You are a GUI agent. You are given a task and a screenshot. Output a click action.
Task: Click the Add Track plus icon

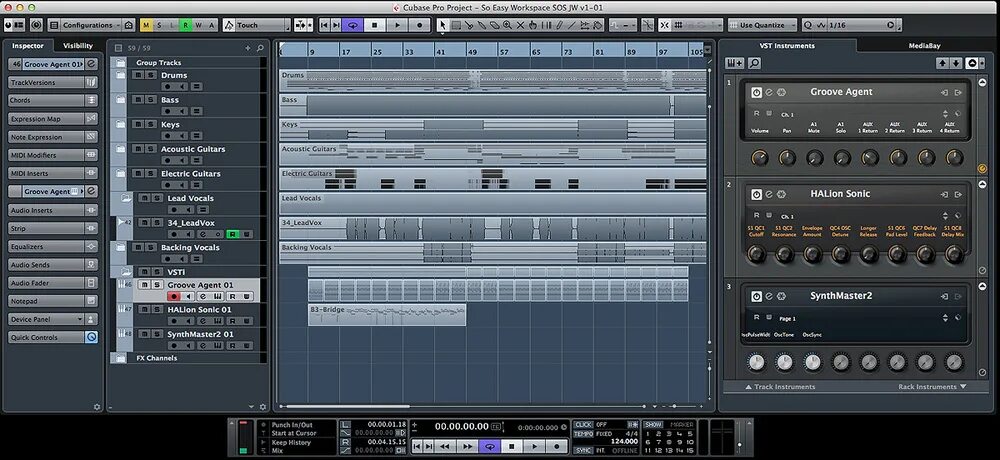[x=248, y=48]
